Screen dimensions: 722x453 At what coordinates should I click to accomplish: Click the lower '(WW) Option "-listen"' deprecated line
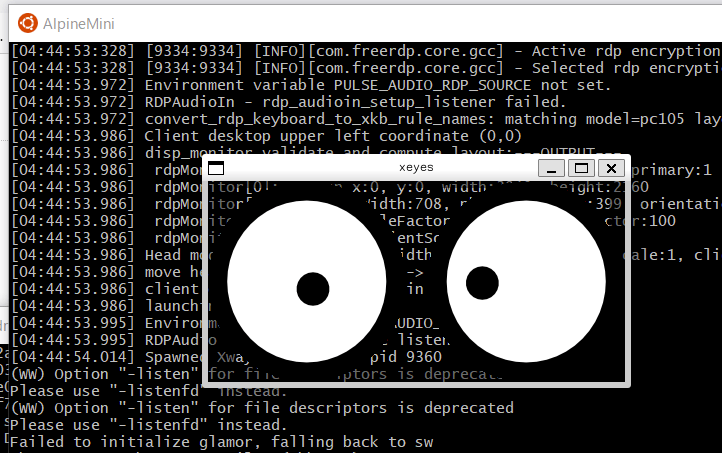click(x=262, y=408)
